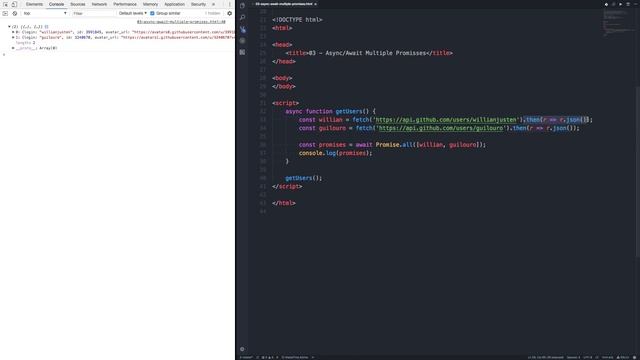Screen dimensions: 640x360
Task: Click the 'length: 2' property row
Action: point(25,42)
